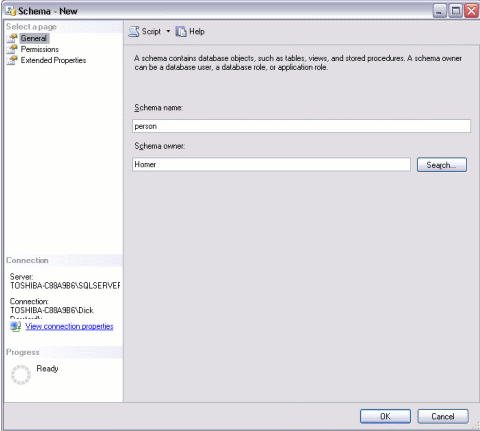
Task: Focus the Schema owner field containing Homer
Action: pos(271,164)
